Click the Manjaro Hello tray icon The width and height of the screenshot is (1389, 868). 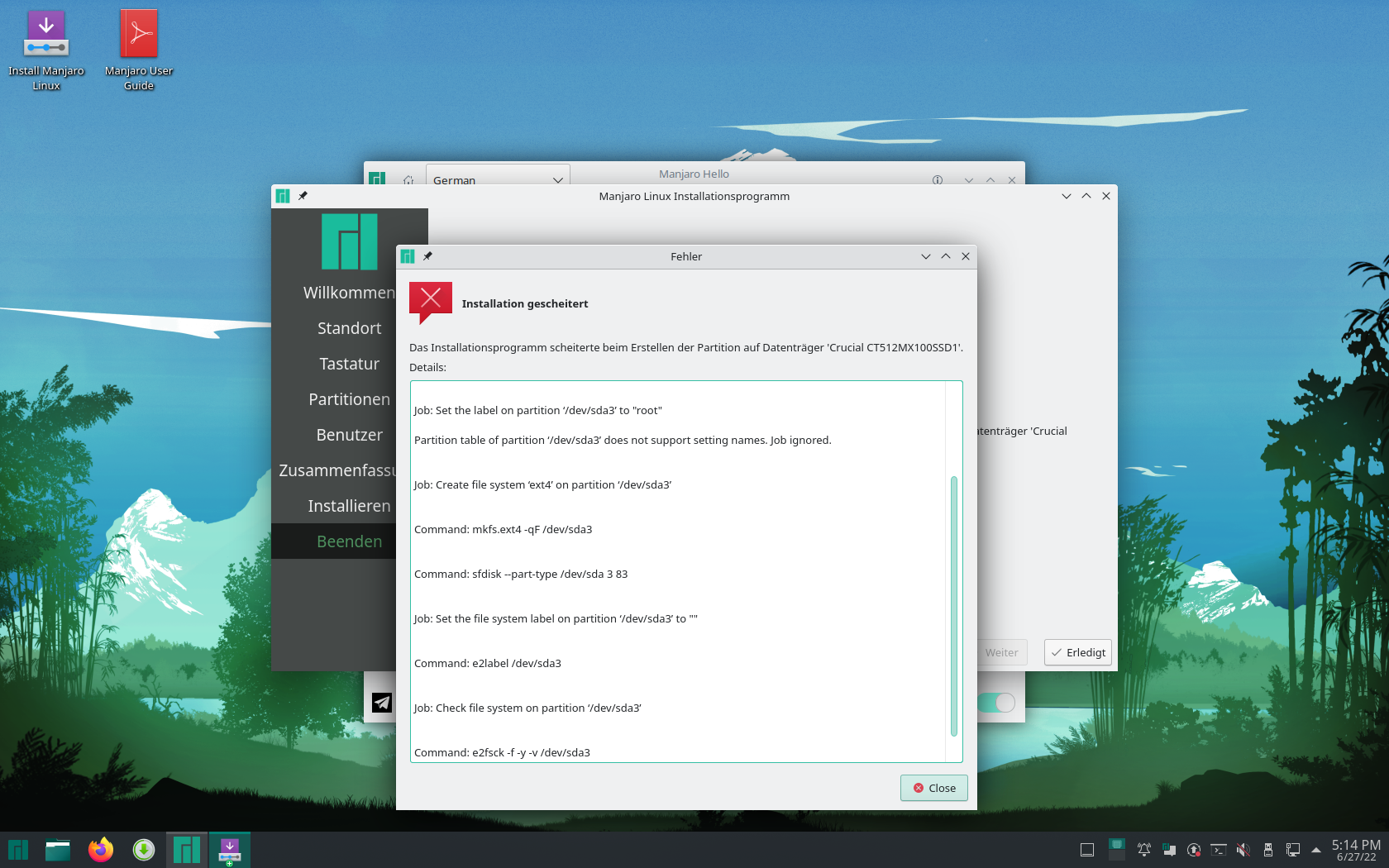tap(1169, 850)
